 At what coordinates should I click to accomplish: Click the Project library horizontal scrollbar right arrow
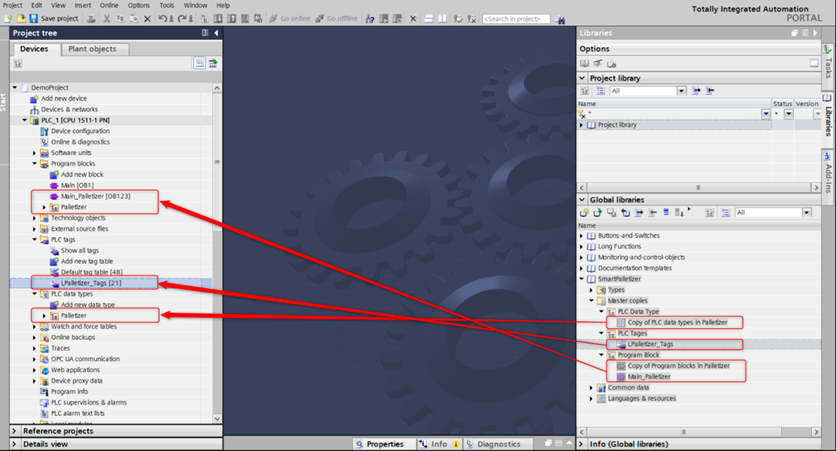pos(816,188)
